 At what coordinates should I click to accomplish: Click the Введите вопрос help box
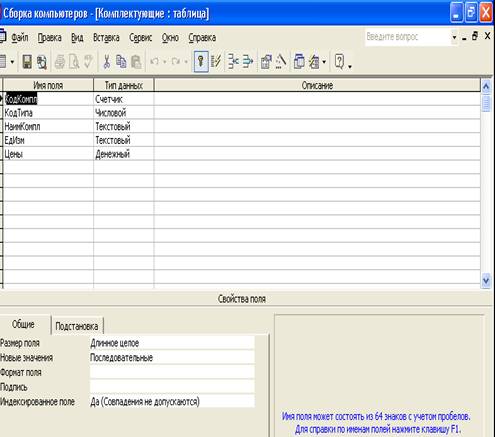click(408, 37)
